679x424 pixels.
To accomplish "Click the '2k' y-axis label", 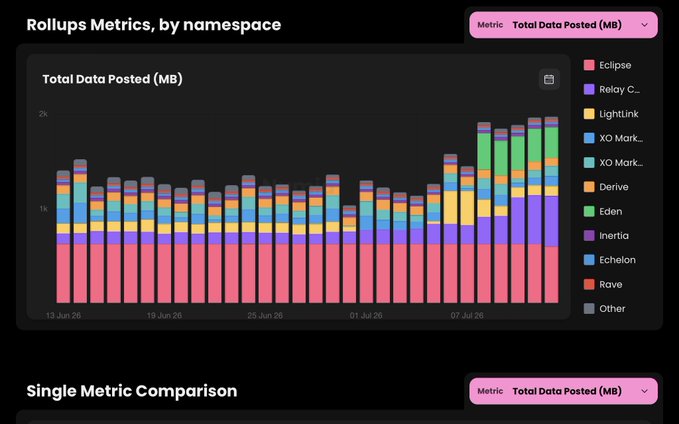I will click(x=43, y=114).
